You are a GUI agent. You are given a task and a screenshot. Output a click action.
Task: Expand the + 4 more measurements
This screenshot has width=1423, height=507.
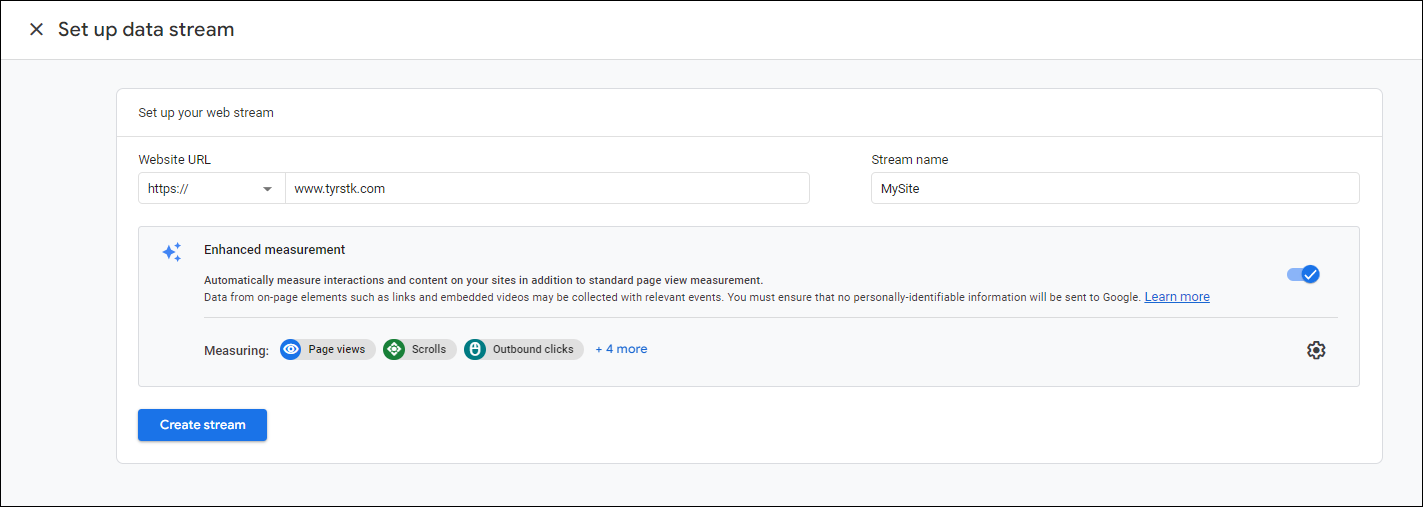tap(621, 349)
